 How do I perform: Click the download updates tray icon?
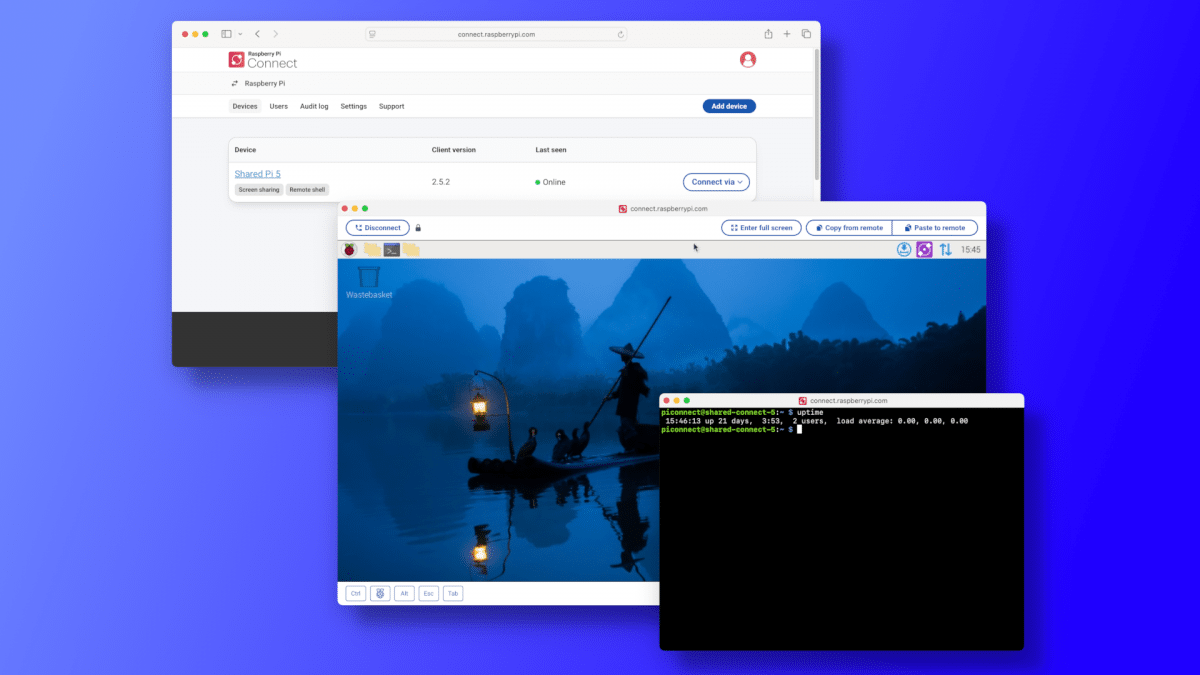(904, 250)
